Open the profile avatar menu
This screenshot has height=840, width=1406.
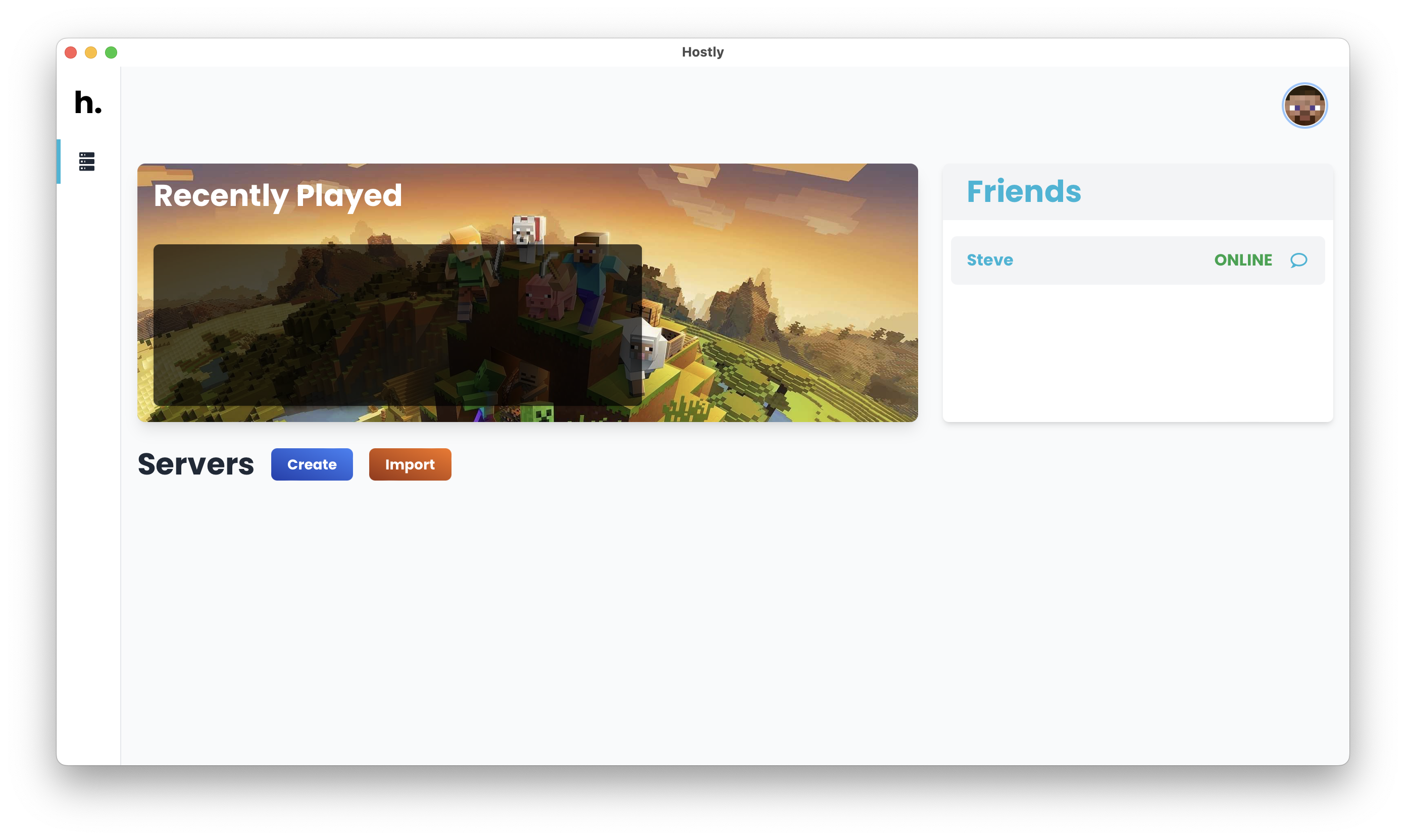pyautogui.click(x=1304, y=106)
